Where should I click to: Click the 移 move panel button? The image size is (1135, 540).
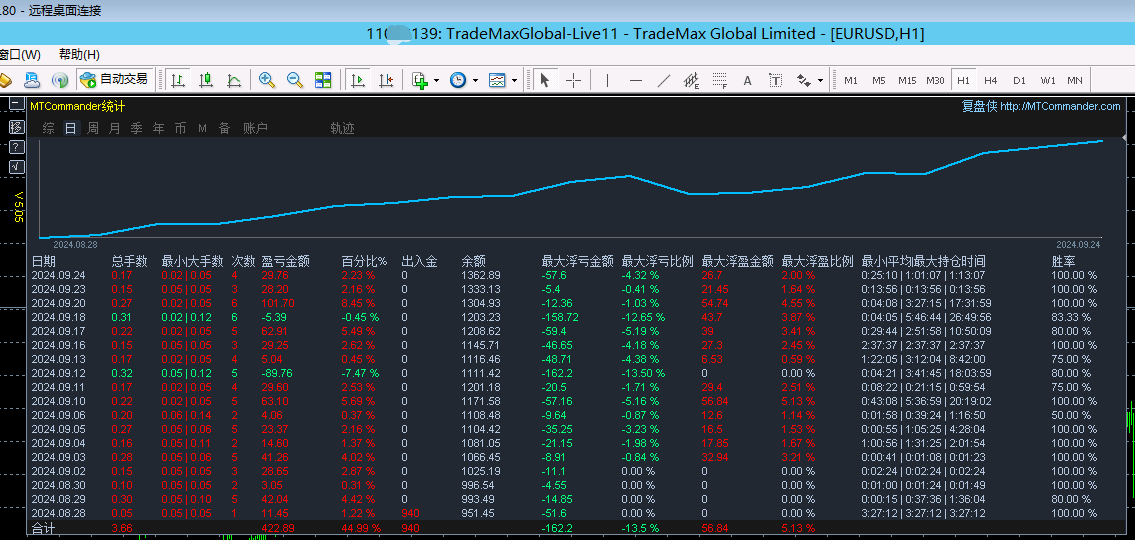pyautogui.click(x=16, y=127)
